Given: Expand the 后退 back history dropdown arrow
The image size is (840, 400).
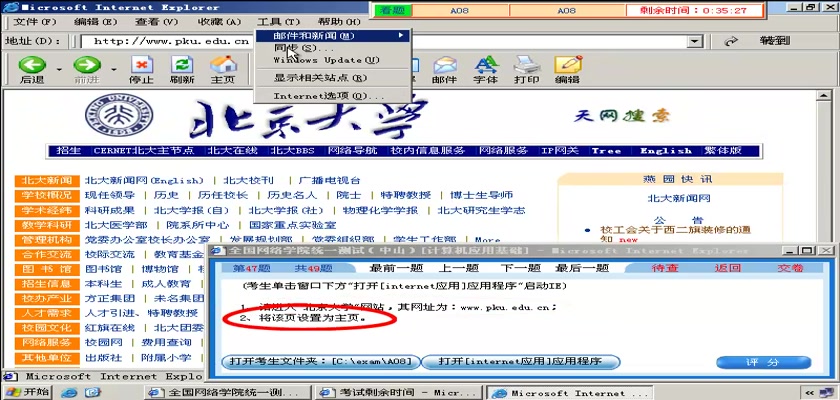Looking at the screenshot, I should [x=59, y=70].
